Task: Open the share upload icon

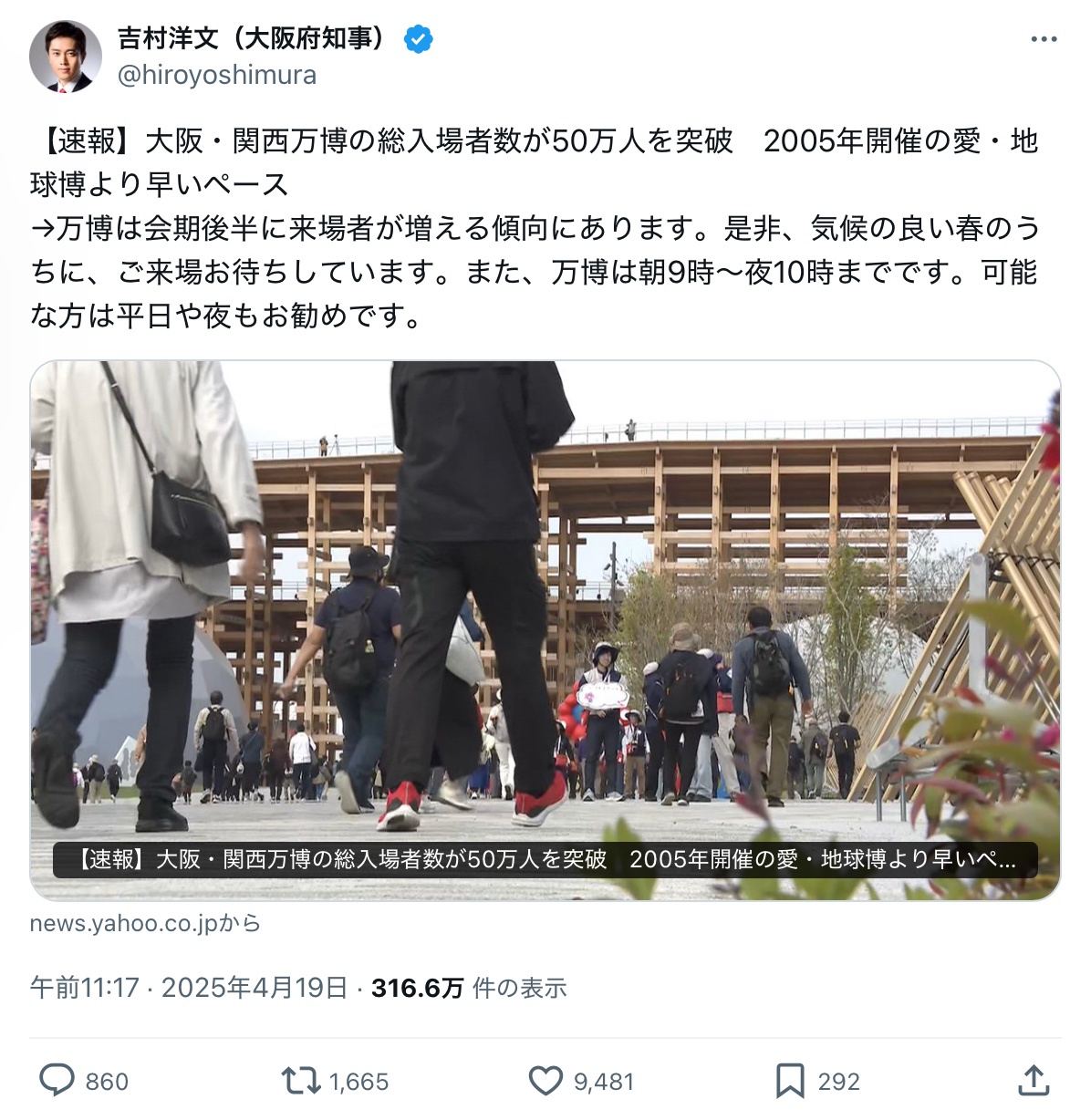Action: tap(1033, 1080)
